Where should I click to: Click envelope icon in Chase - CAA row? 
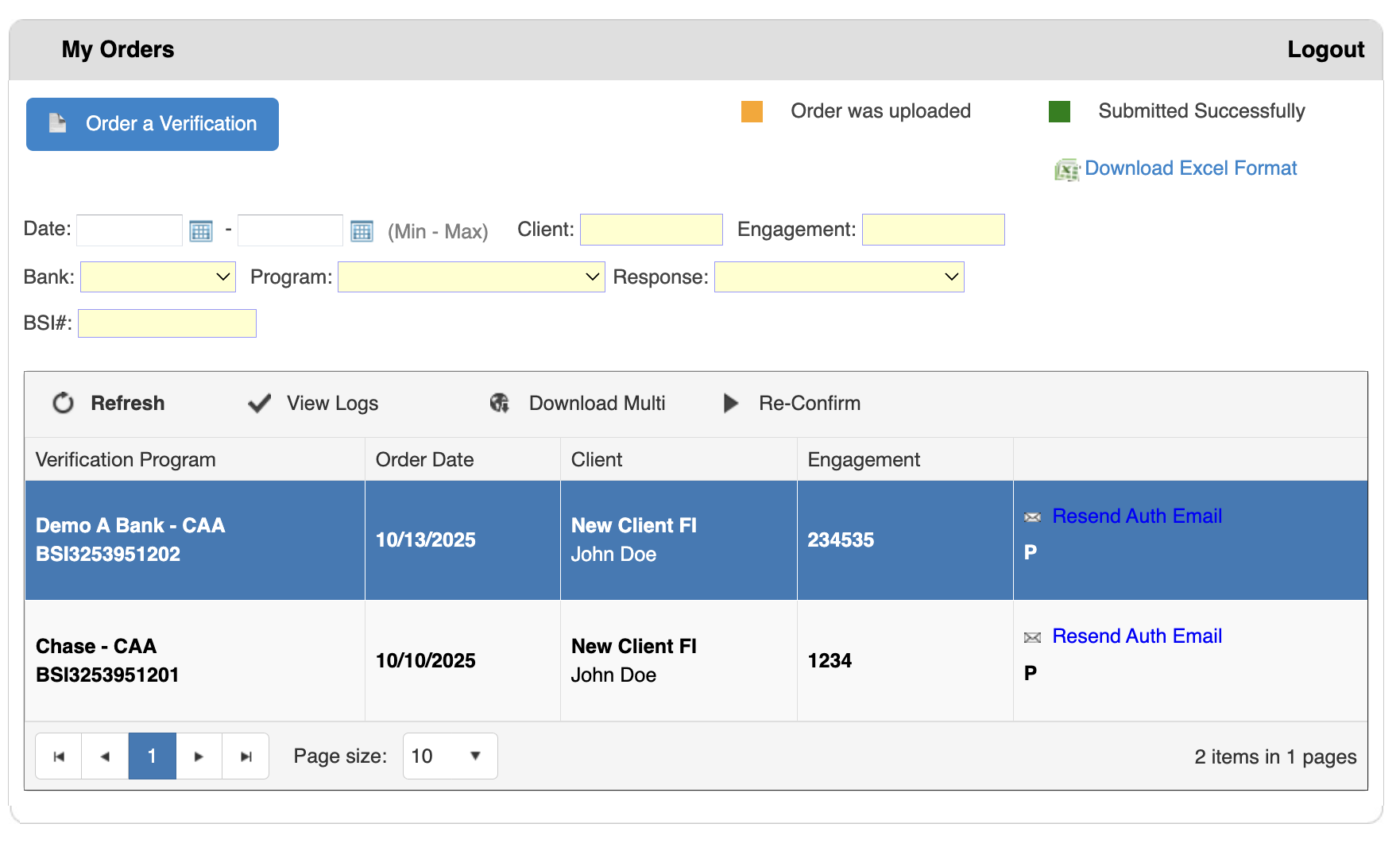coord(1032,637)
